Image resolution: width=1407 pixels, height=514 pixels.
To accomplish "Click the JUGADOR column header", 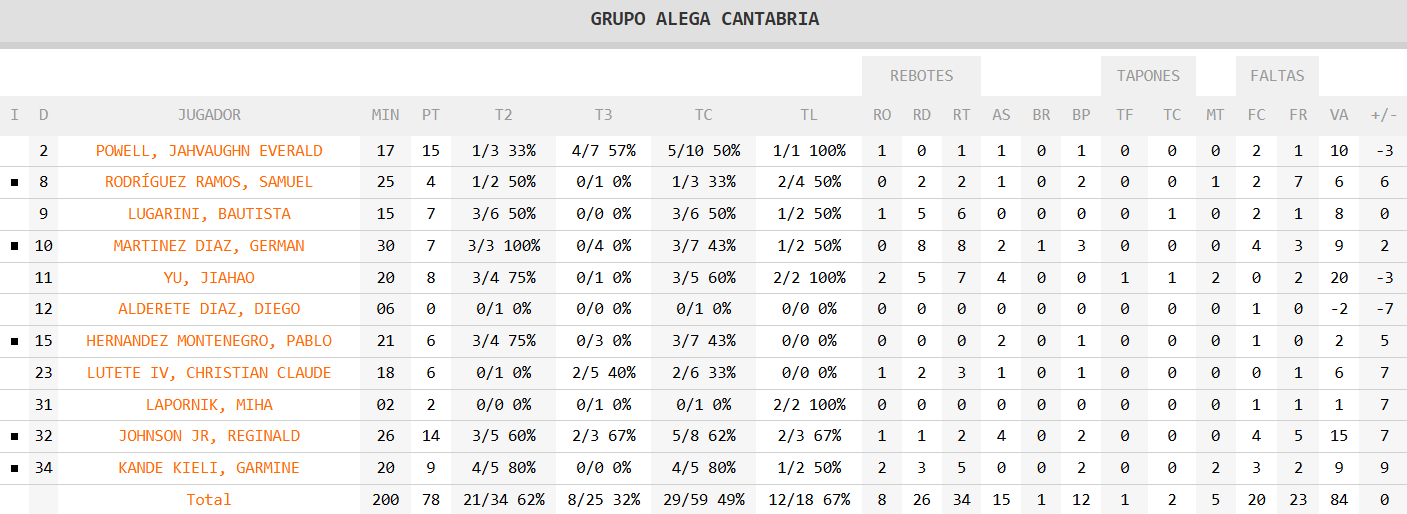I will click(x=209, y=115).
